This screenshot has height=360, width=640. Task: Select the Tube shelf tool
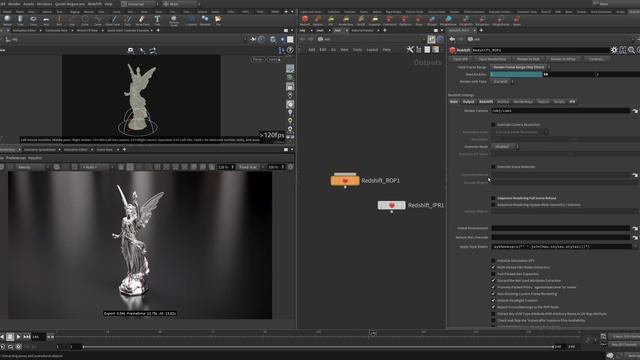point(20,20)
